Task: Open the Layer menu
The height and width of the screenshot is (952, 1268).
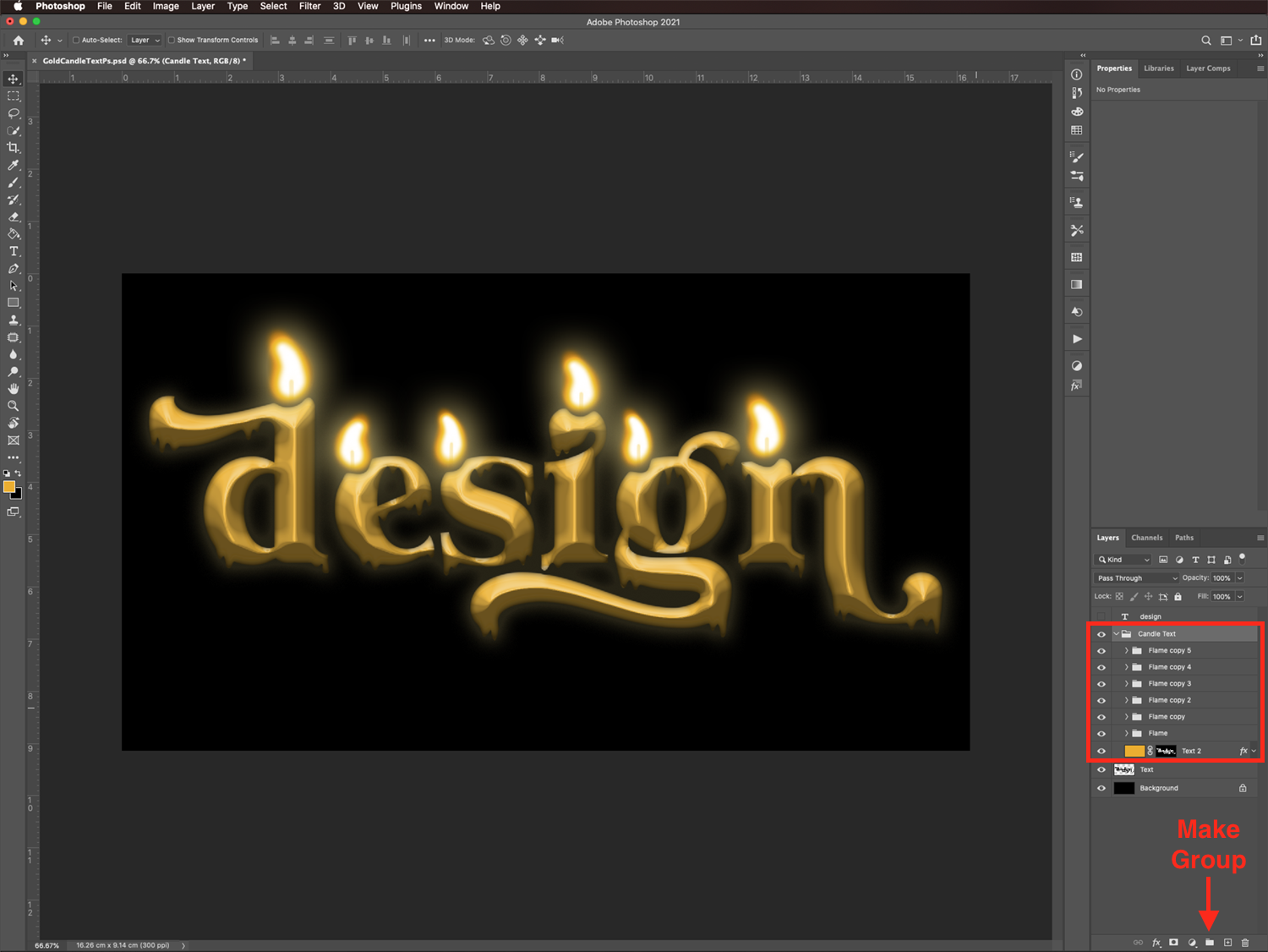Action: click(x=203, y=6)
